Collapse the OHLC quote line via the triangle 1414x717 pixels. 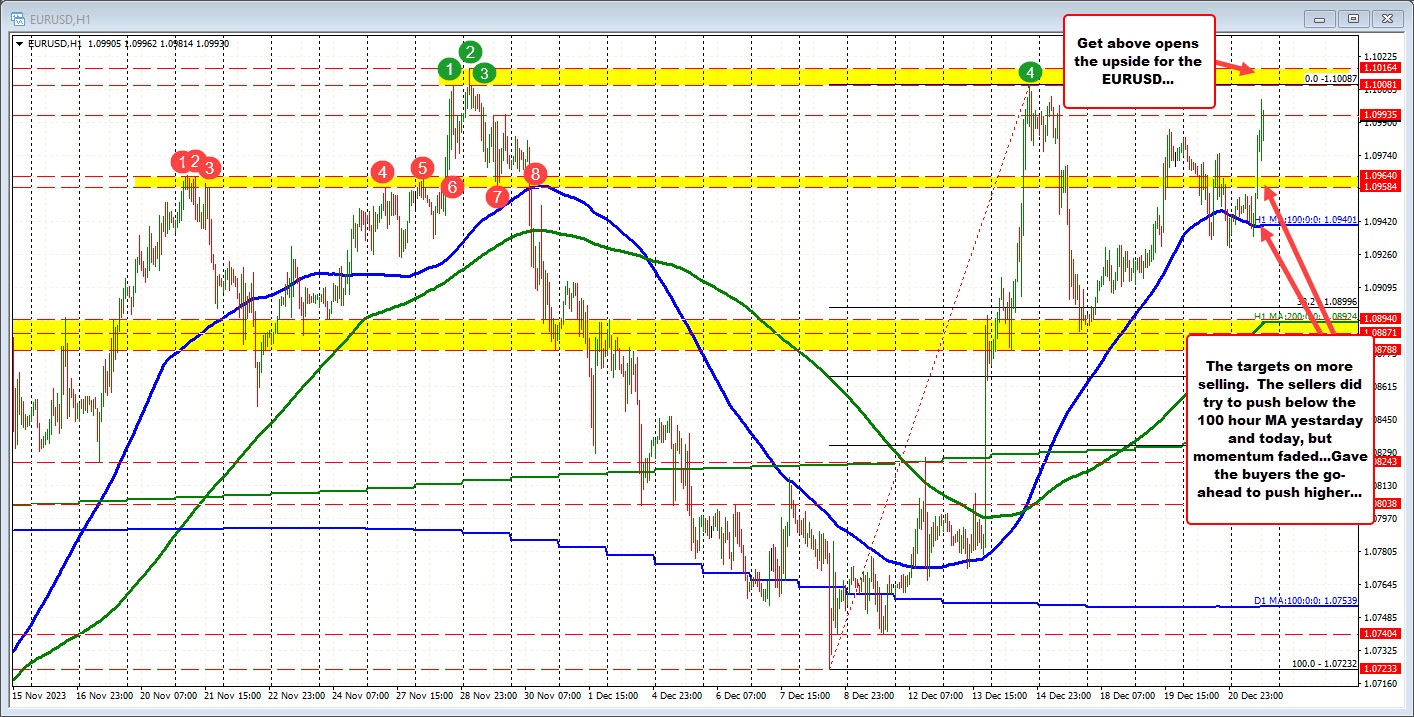click(x=18, y=44)
